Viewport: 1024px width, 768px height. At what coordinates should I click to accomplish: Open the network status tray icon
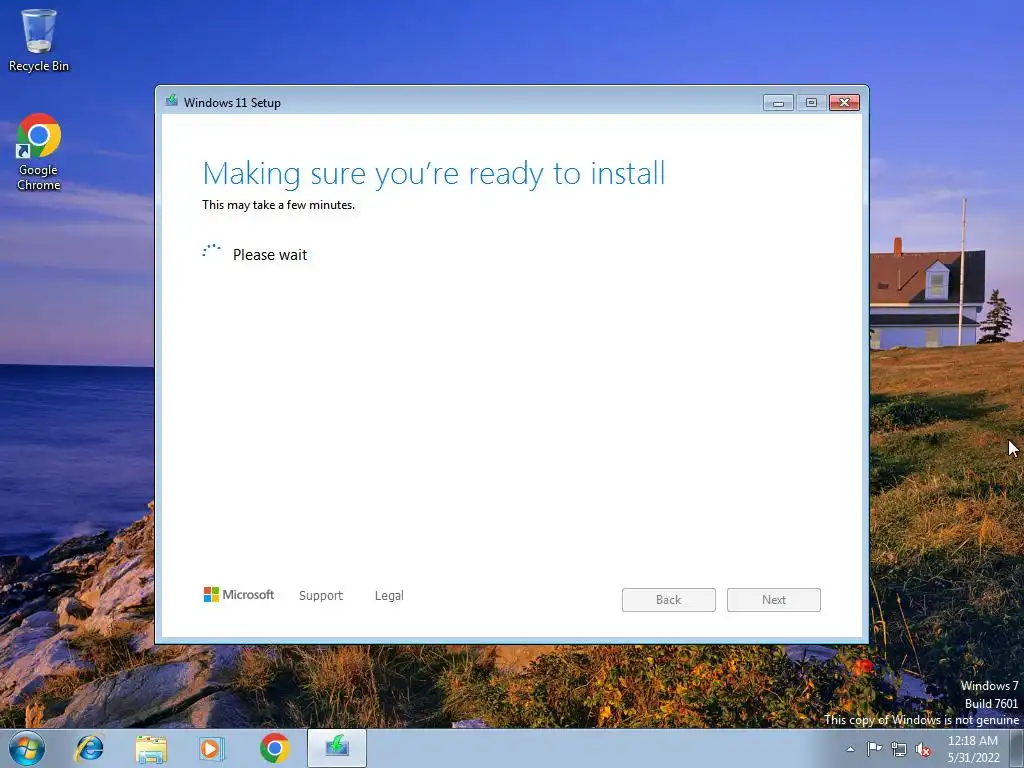click(x=899, y=749)
